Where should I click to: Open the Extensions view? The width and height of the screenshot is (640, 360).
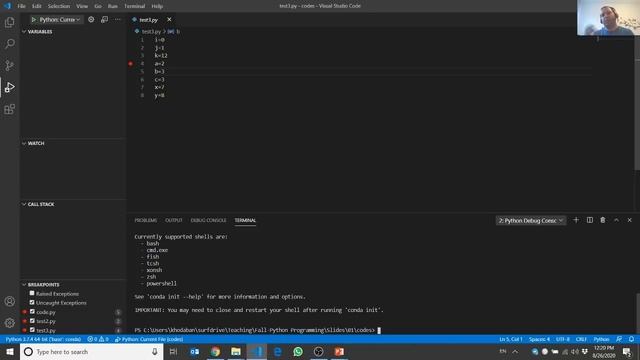click(9, 109)
